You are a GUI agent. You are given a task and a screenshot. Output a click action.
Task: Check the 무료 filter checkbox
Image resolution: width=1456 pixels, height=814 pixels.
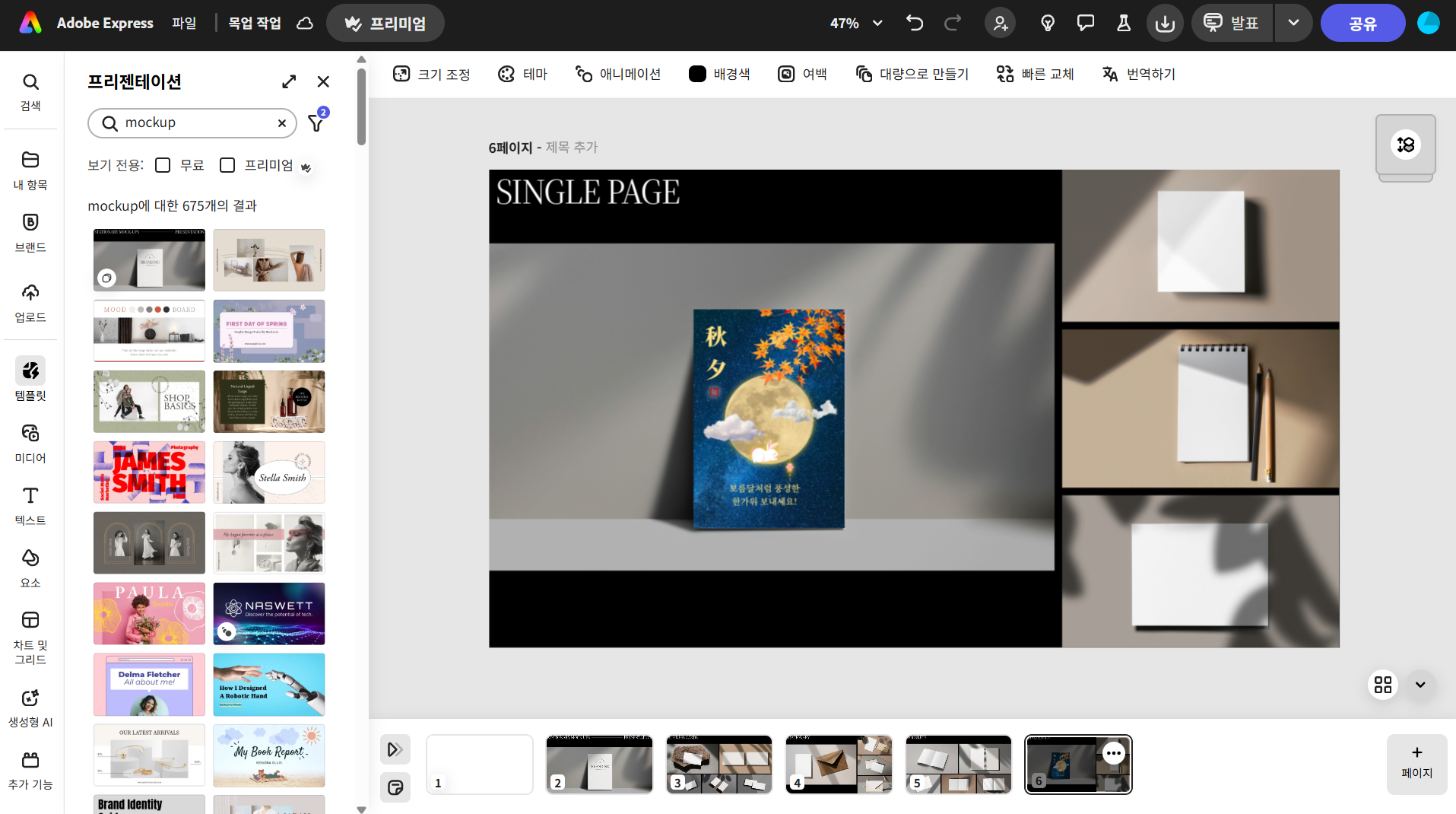[163, 165]
